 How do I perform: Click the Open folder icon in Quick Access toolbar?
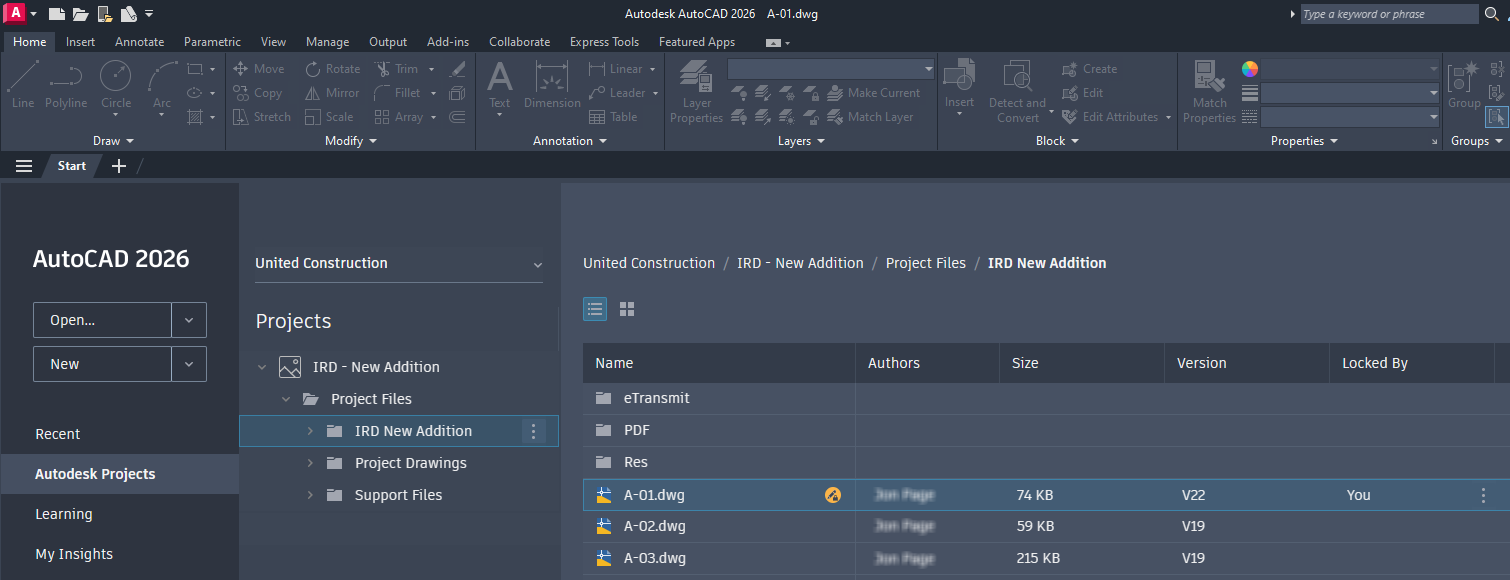click(80, 14)
